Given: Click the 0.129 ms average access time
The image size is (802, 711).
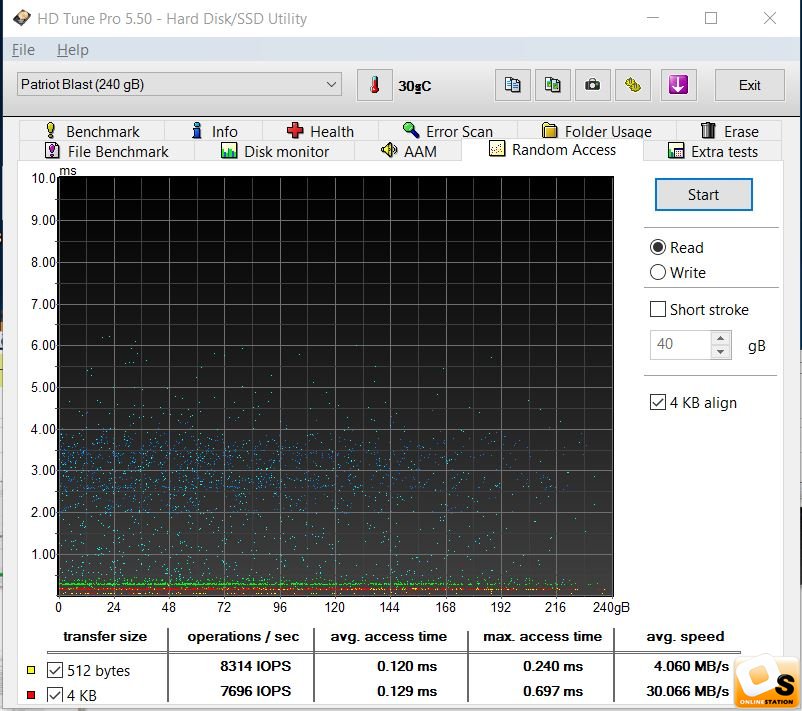Looking at the screenshot, I should [407, 691].
